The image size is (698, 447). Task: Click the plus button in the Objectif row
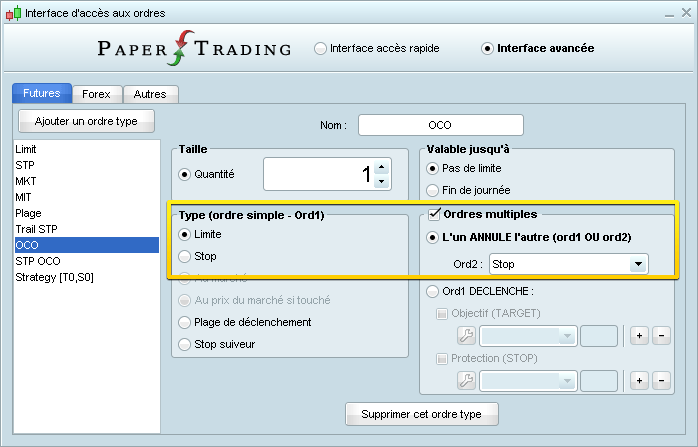[x=639, y=336]
